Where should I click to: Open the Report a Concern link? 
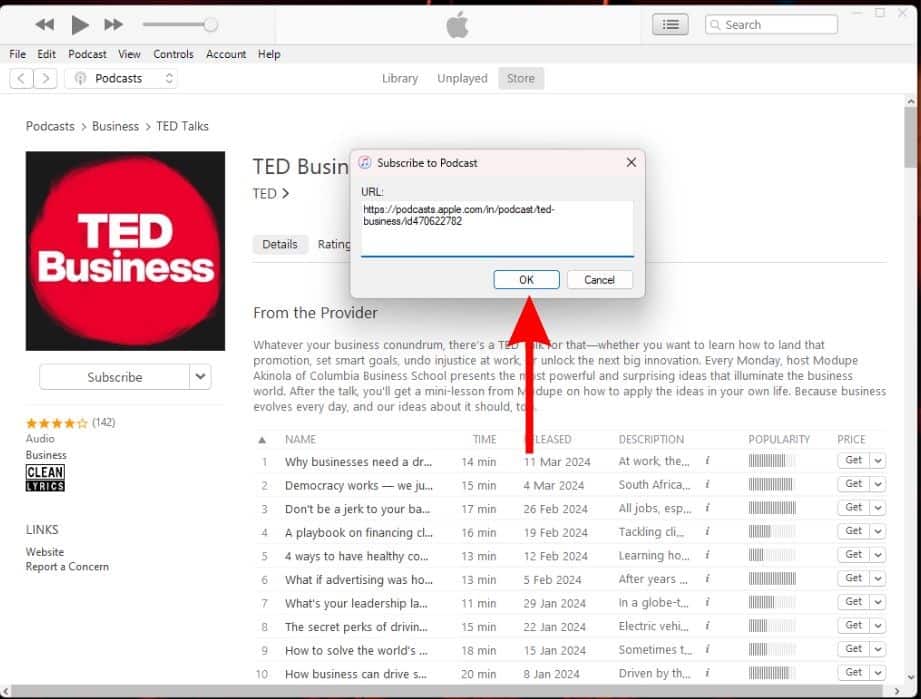(x=67, y=567)
